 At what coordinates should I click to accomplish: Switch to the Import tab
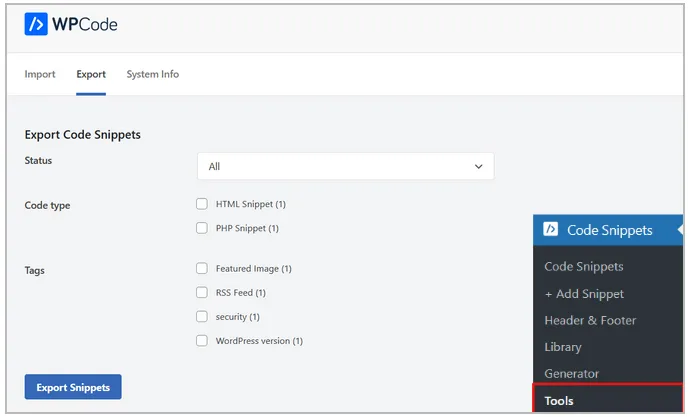click(x=40, y=74)
